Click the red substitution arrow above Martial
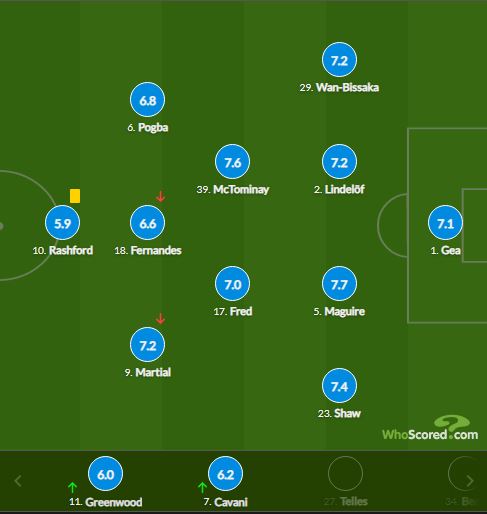 161,319
